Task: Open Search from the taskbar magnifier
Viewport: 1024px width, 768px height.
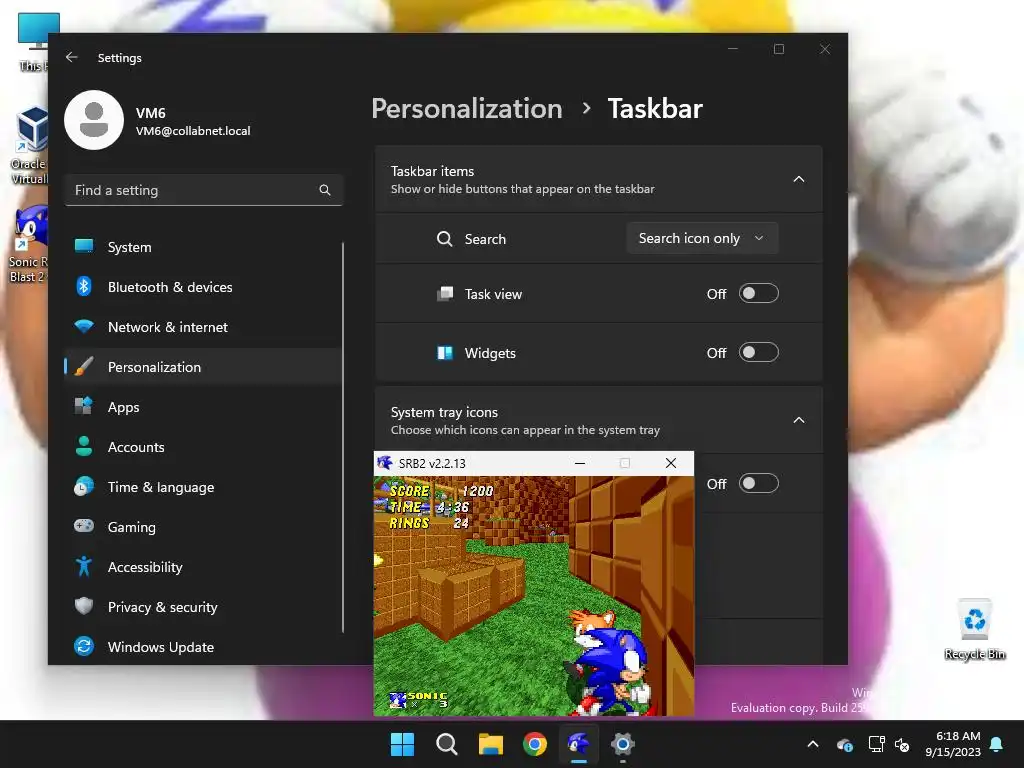Action: click(447, 744)
